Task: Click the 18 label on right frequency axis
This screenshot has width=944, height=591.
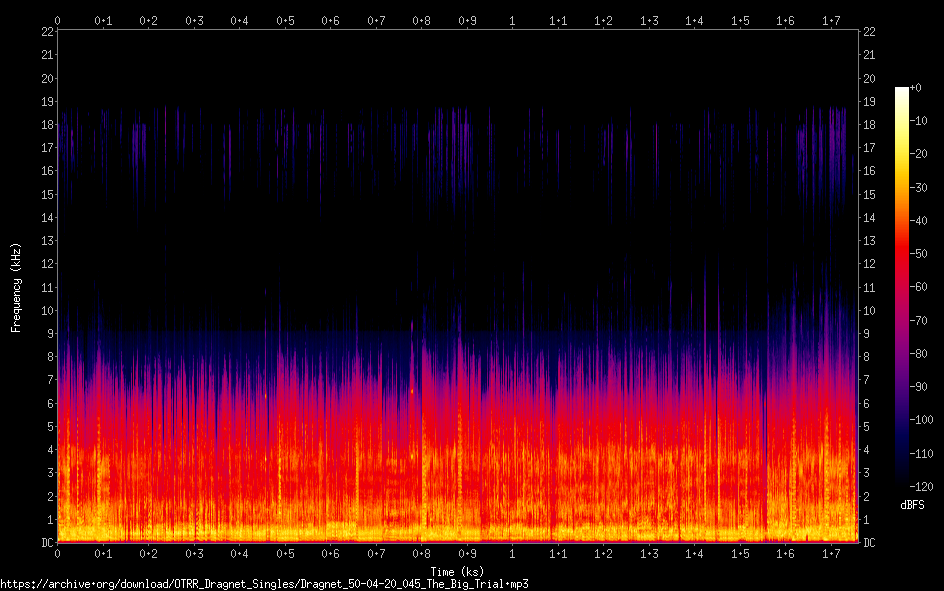Action: point(869,125)
